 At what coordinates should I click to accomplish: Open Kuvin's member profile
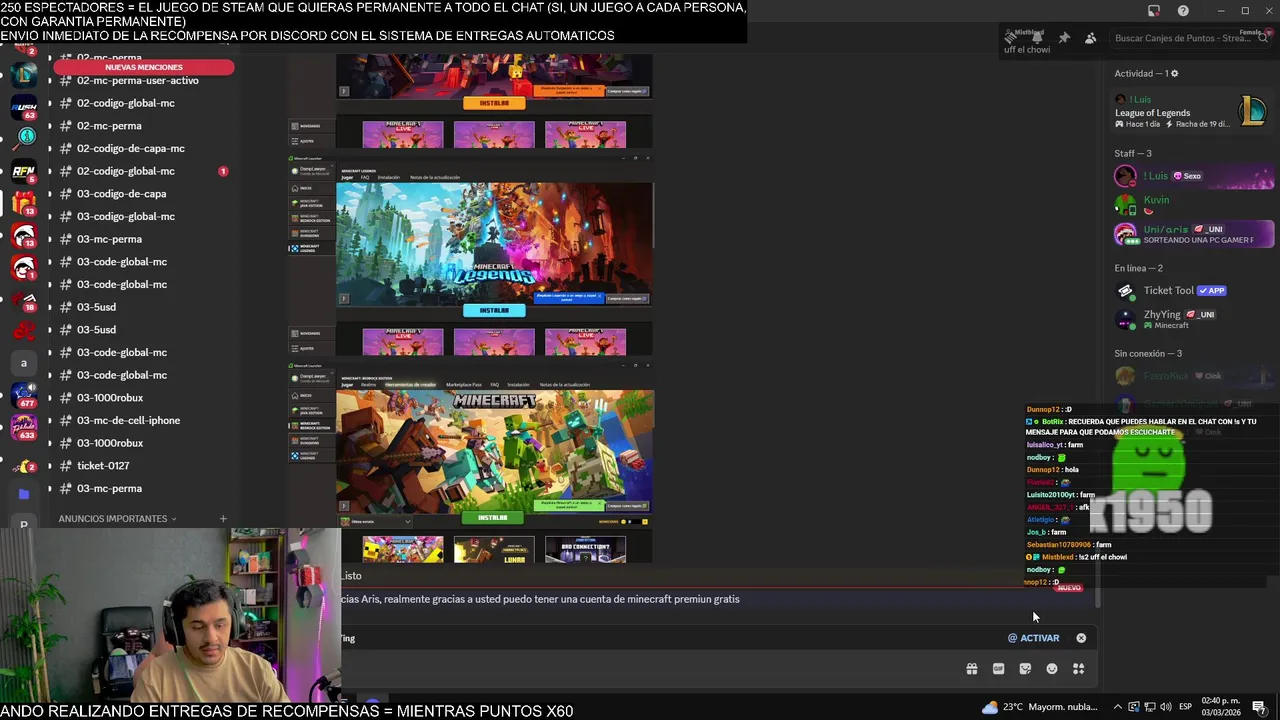pos(1193,204)
